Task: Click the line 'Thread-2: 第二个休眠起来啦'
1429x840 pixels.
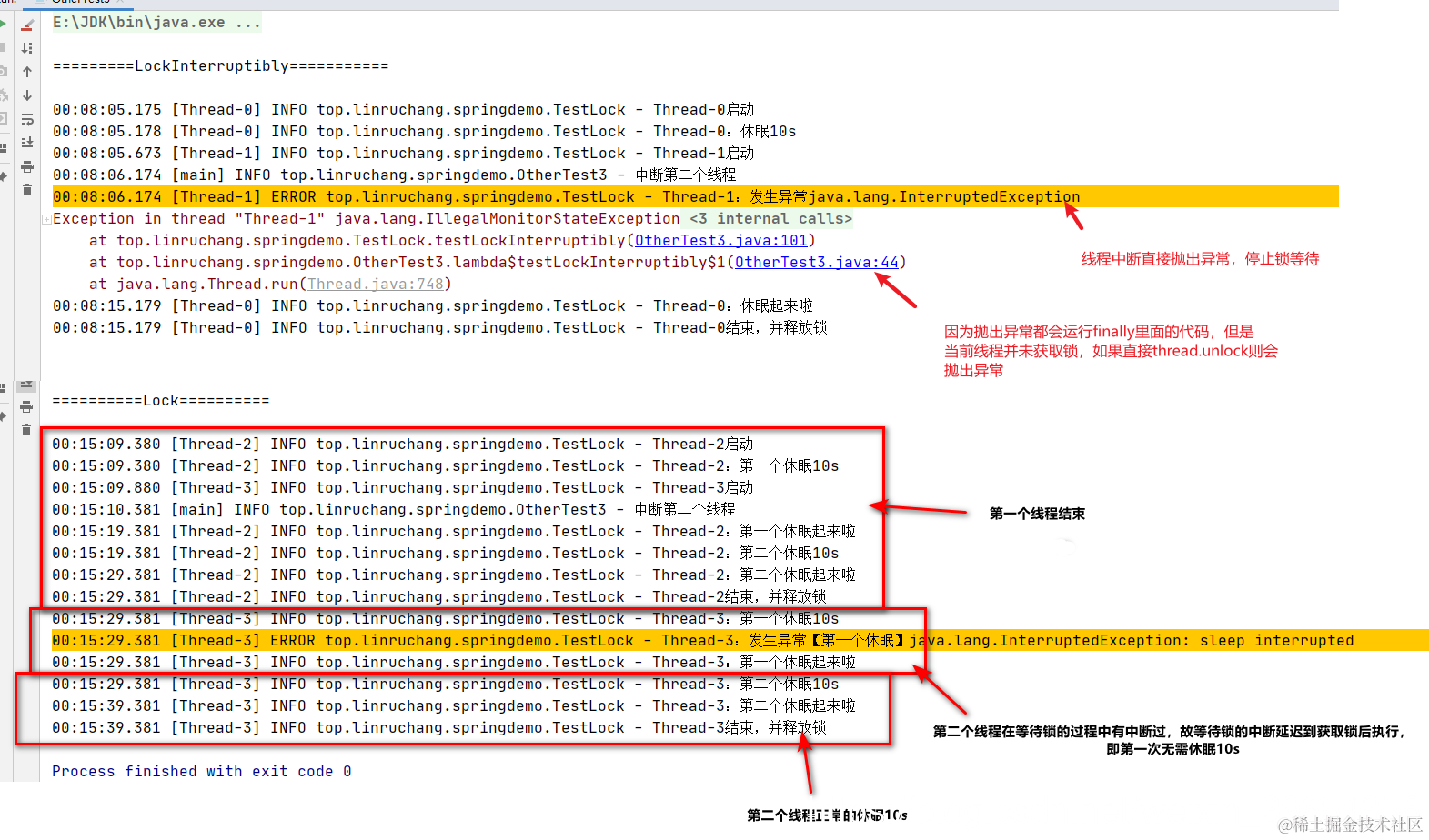Action: (x=454, y=575)
